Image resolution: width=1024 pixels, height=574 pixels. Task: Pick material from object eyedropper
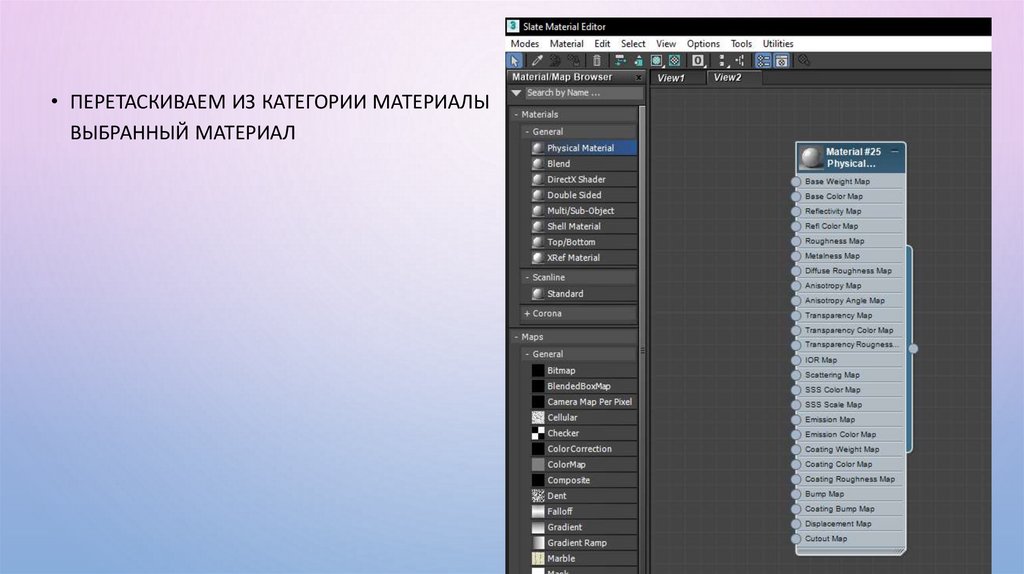(537, 61)
